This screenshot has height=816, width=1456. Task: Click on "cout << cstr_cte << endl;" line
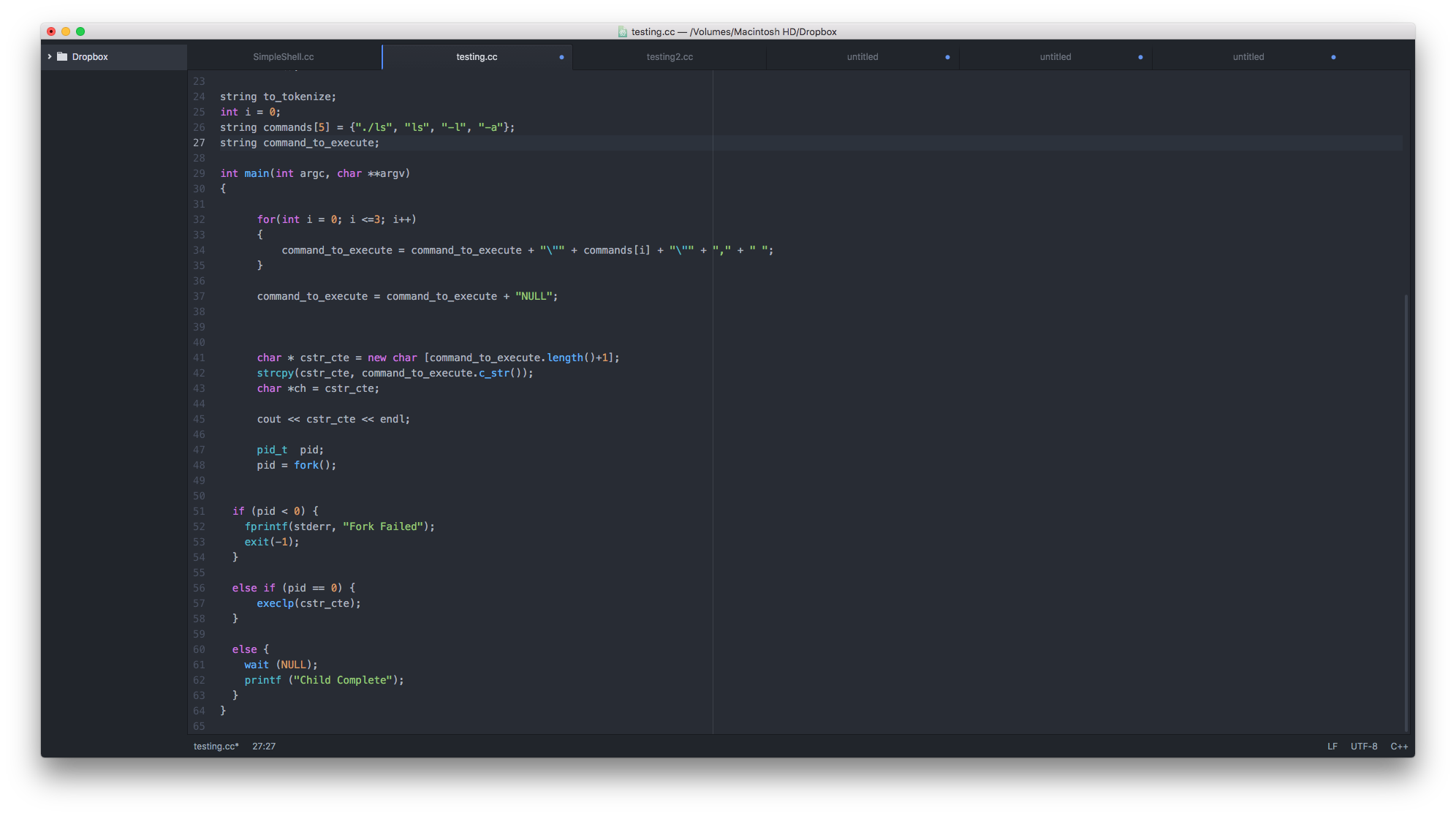(x=333, y=419)
